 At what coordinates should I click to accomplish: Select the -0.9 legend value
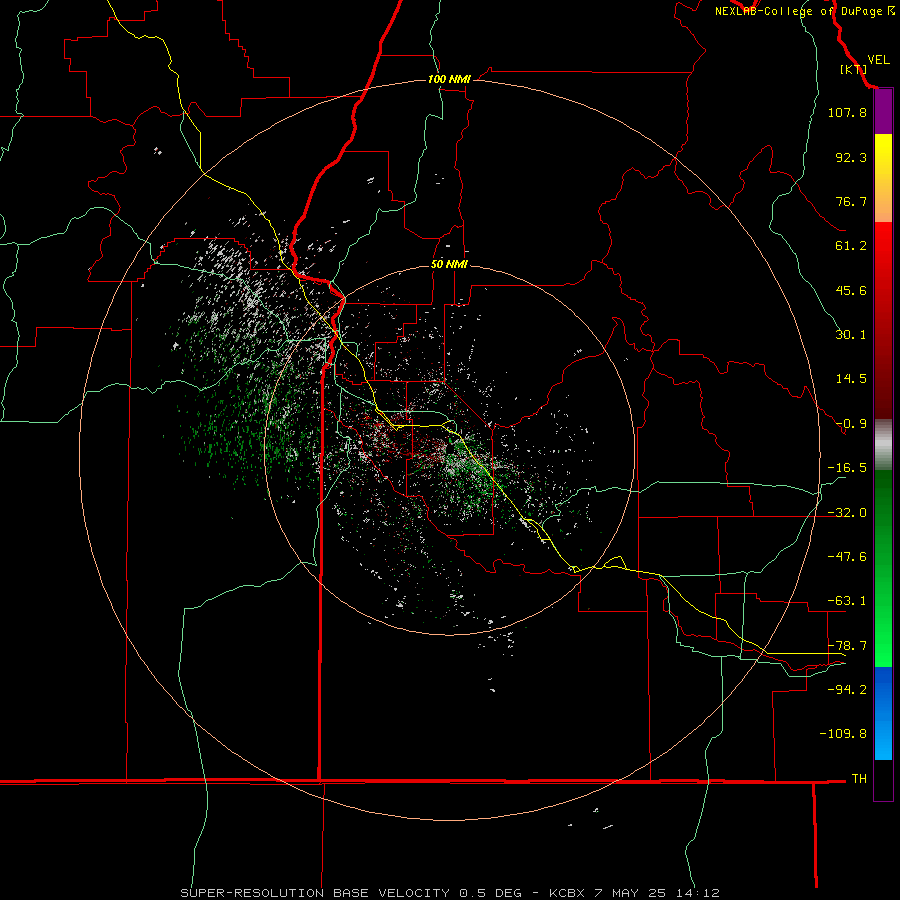851,424
